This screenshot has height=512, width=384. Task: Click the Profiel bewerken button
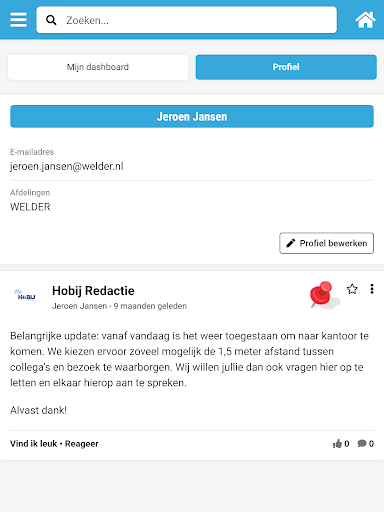[327, 243]
